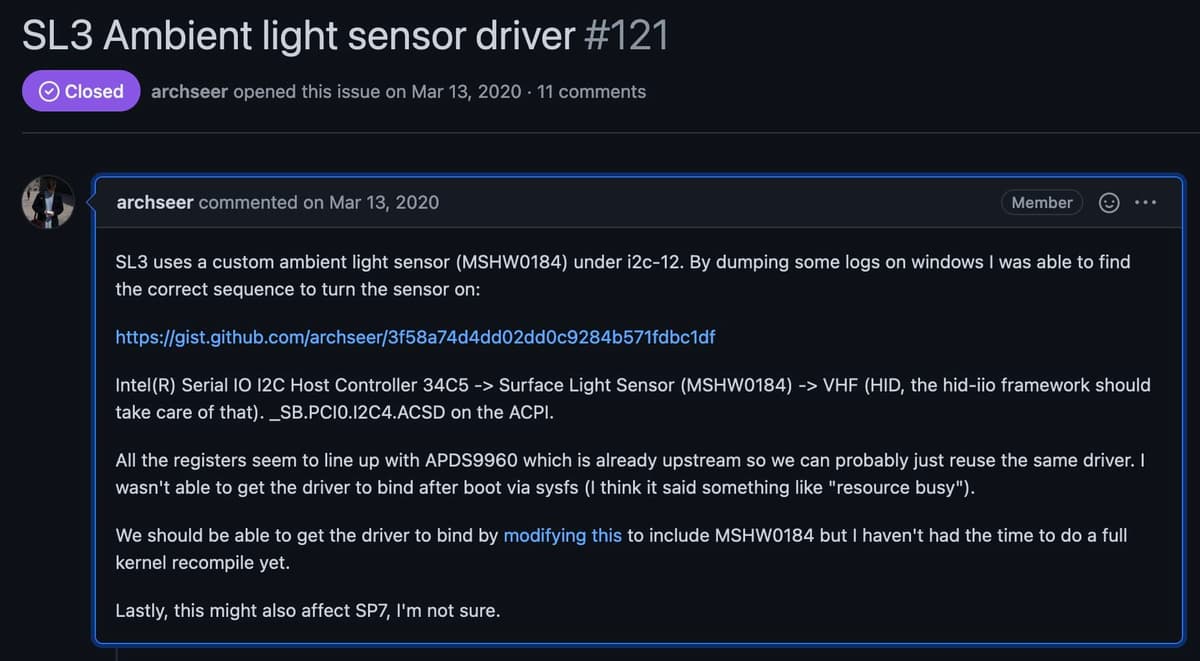The image size is (1200, 661).
Task: Click the 11 comments count text
Action: point(591,91)
